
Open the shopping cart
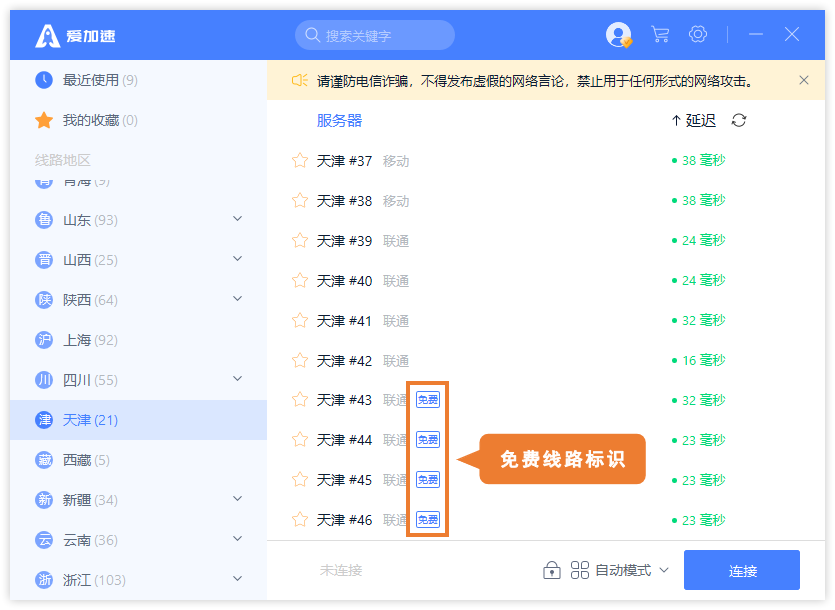click(x=660, y=35)
